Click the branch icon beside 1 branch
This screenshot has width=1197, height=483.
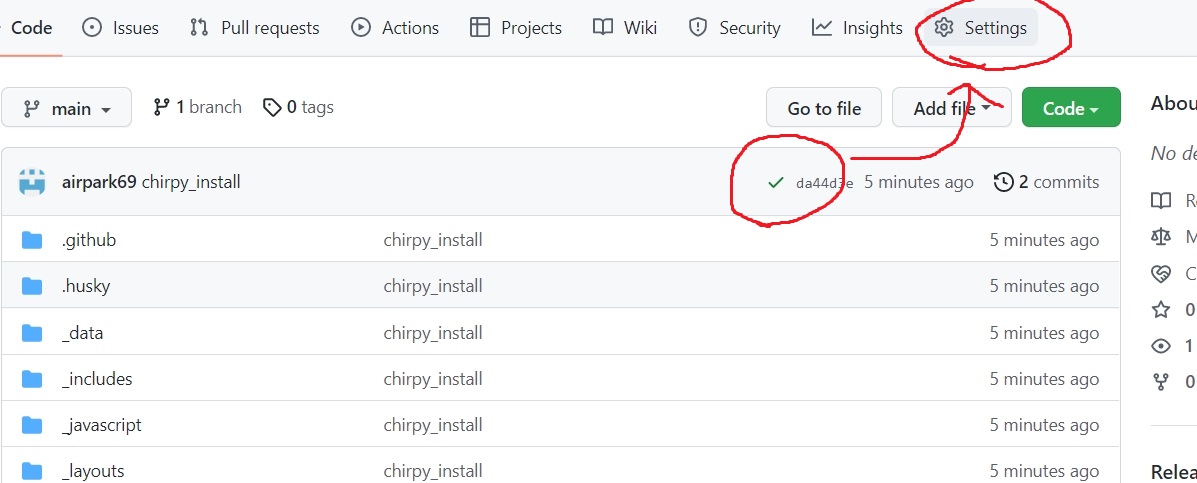161,108
